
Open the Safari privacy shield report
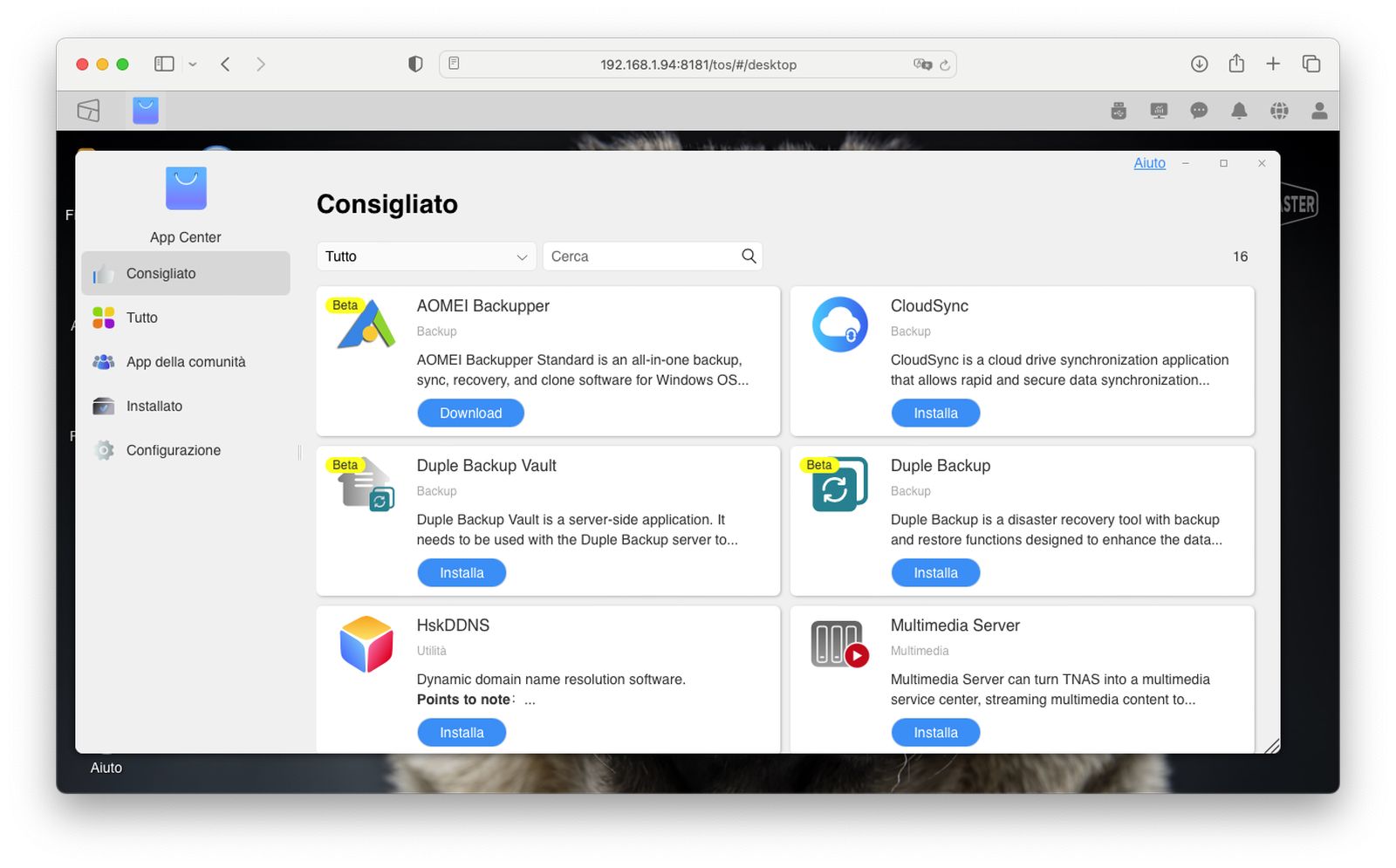(x=415, y=64)
